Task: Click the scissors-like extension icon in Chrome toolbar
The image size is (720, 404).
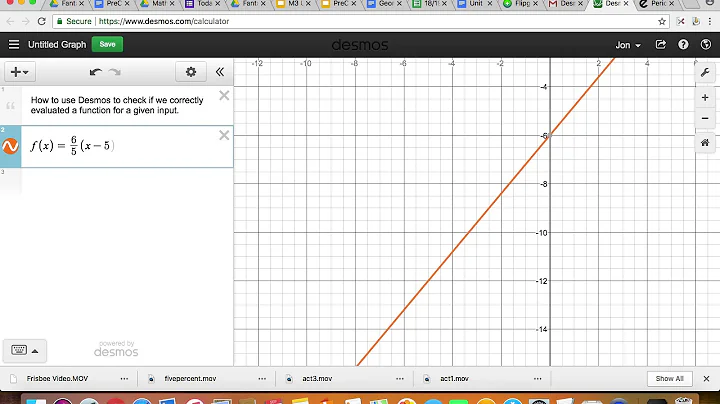Action: pyautogui.click(x=681, y=21)
